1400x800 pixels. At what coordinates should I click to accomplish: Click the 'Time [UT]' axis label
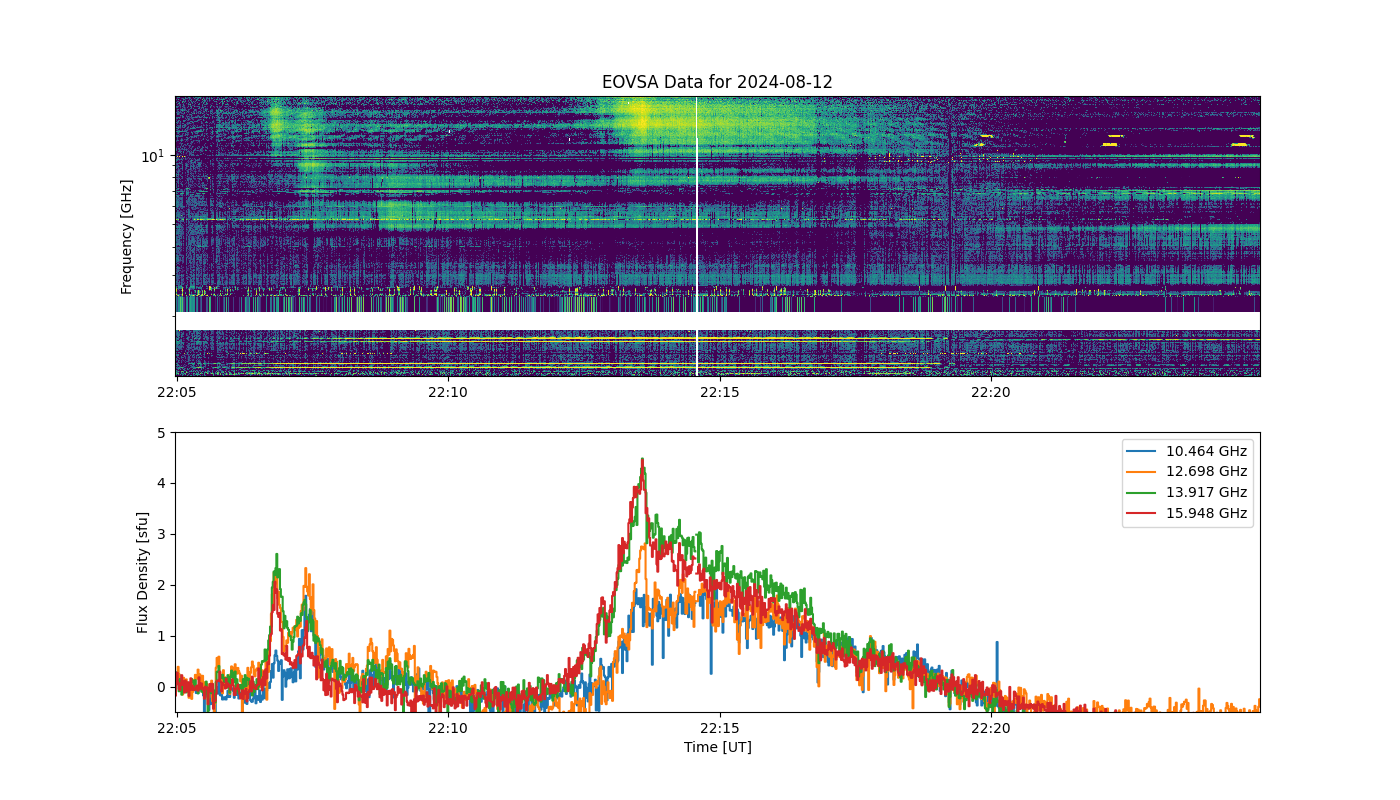click(717, 747)
